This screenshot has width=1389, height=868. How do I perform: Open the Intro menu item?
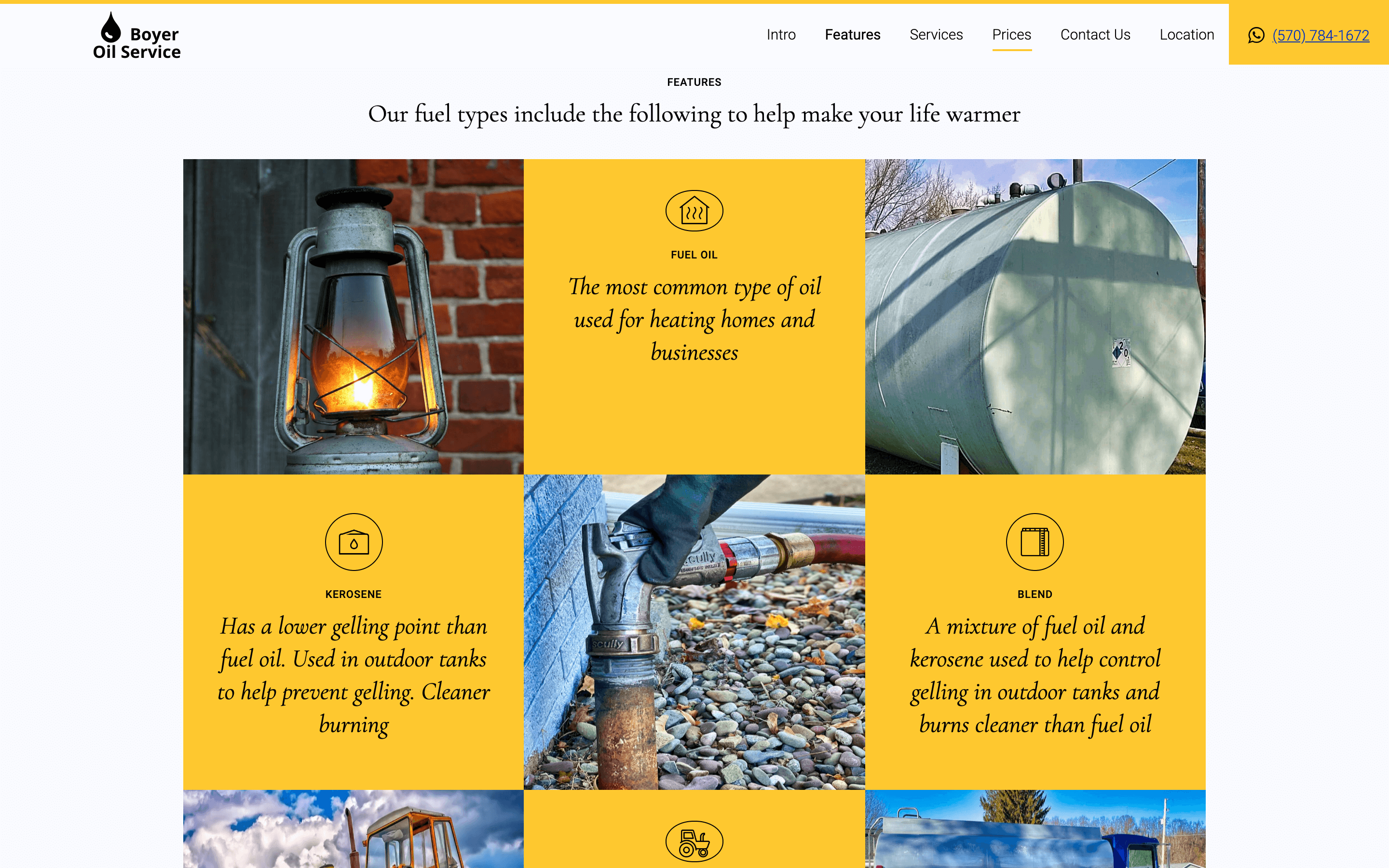pyautogui.click(x=781, y=34)
